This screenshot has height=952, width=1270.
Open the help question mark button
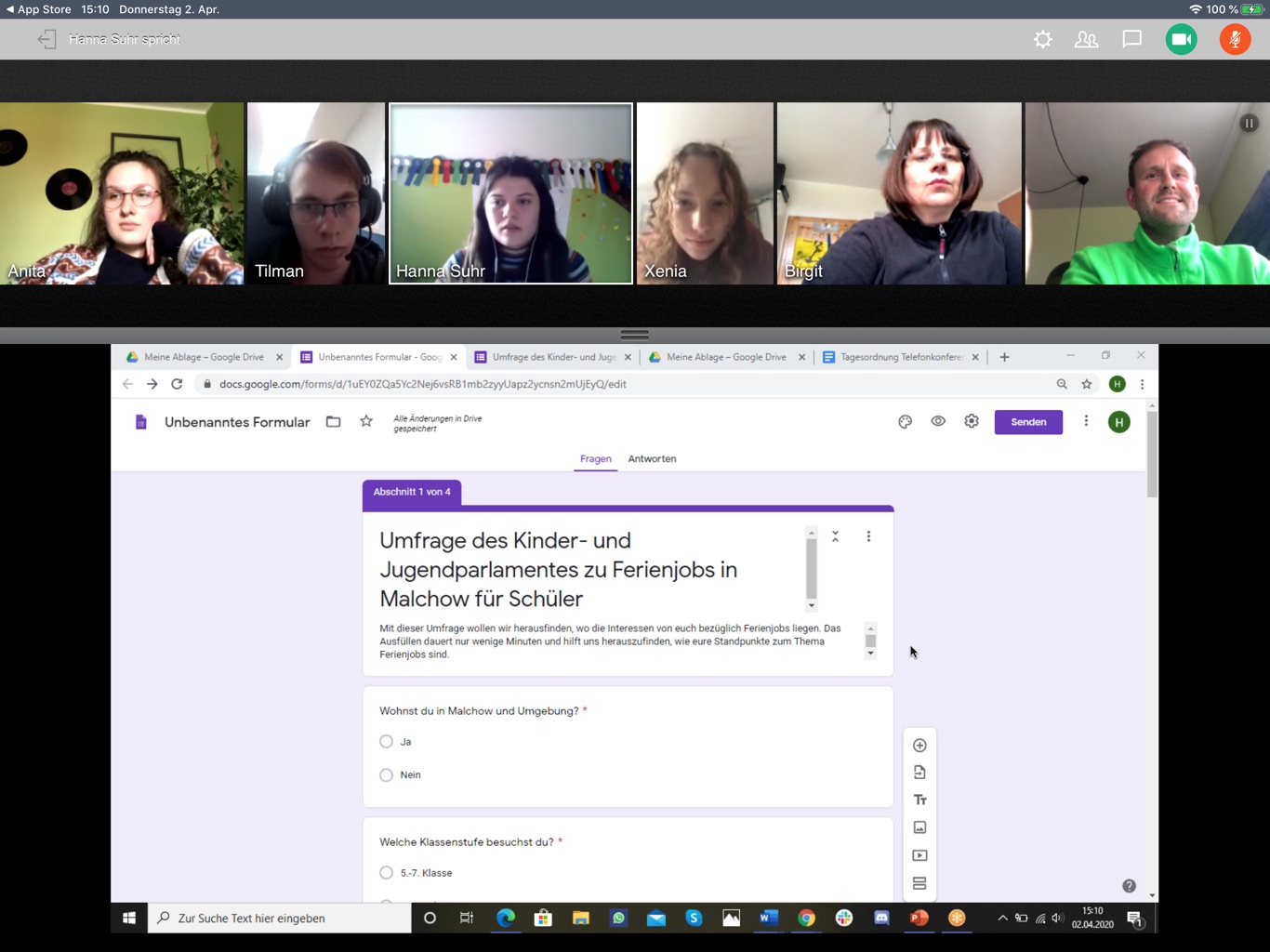coord(1129,886)
